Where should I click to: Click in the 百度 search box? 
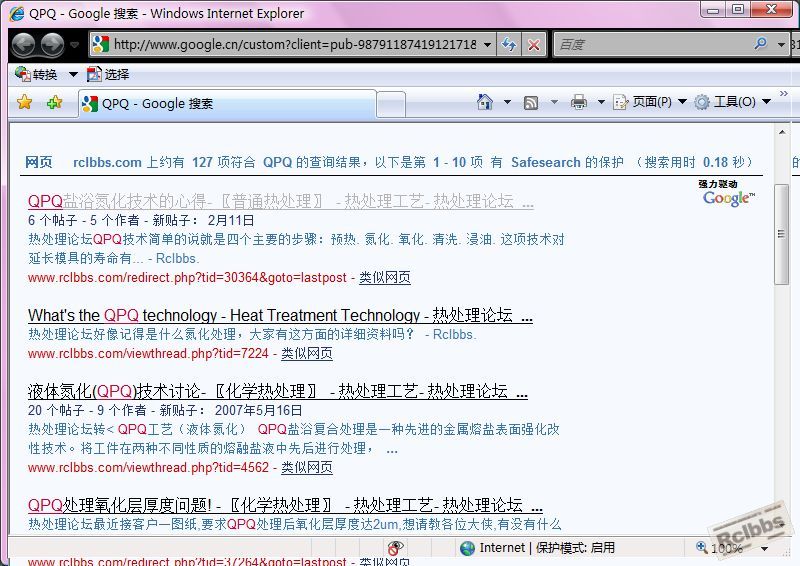(x=653, y=44)
